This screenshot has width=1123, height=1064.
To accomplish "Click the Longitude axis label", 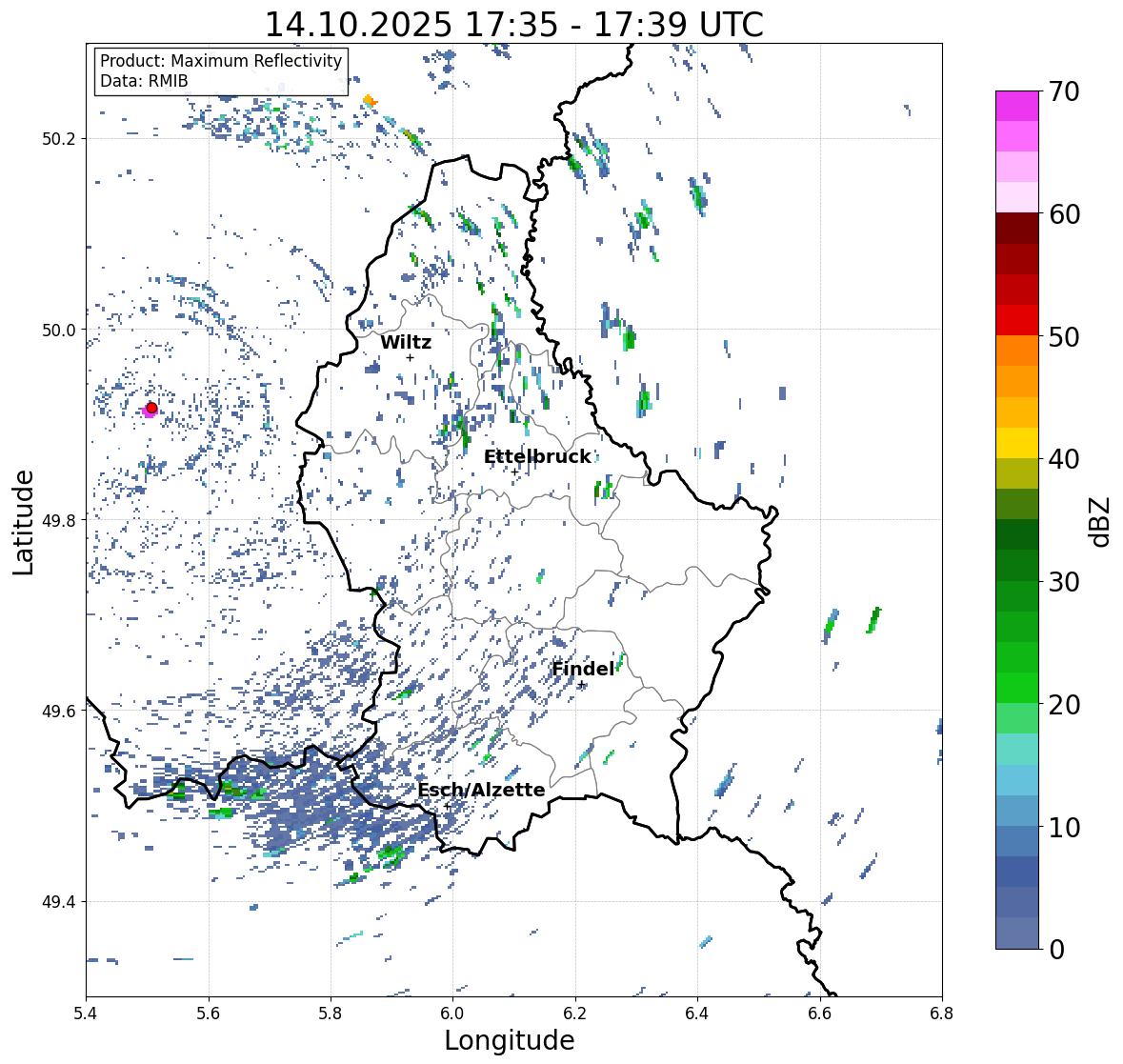I will [510, 1040].
